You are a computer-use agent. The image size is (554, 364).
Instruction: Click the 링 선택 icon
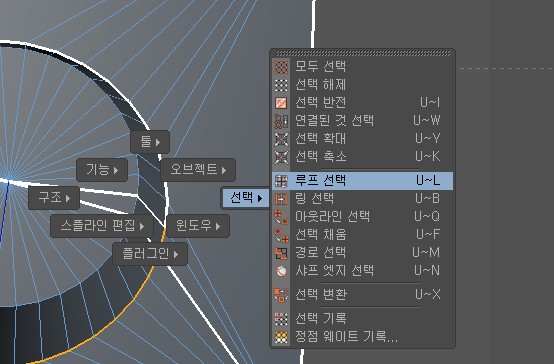tap(281, 199)
